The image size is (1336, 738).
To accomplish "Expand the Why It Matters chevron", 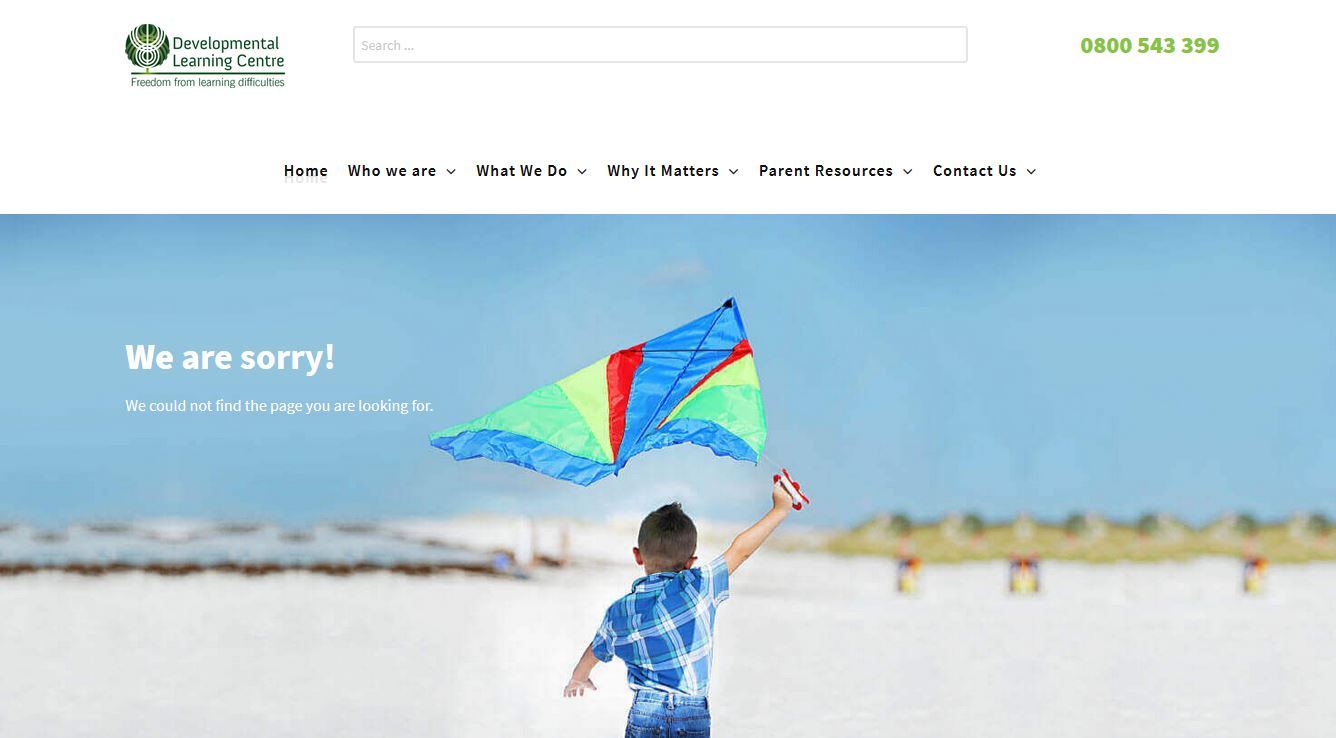I will click(733, 172).
